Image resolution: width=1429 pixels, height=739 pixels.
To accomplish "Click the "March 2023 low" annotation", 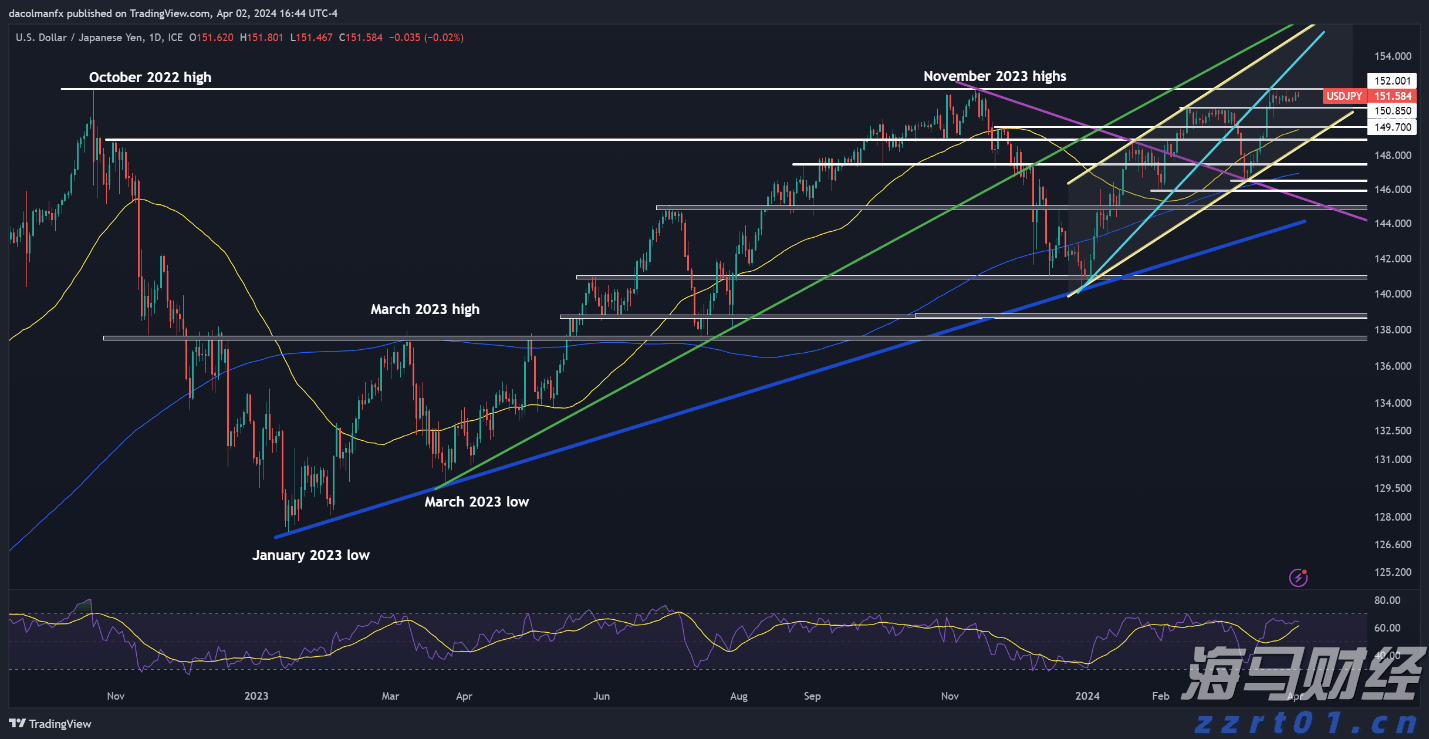I will tap(476, 502).
